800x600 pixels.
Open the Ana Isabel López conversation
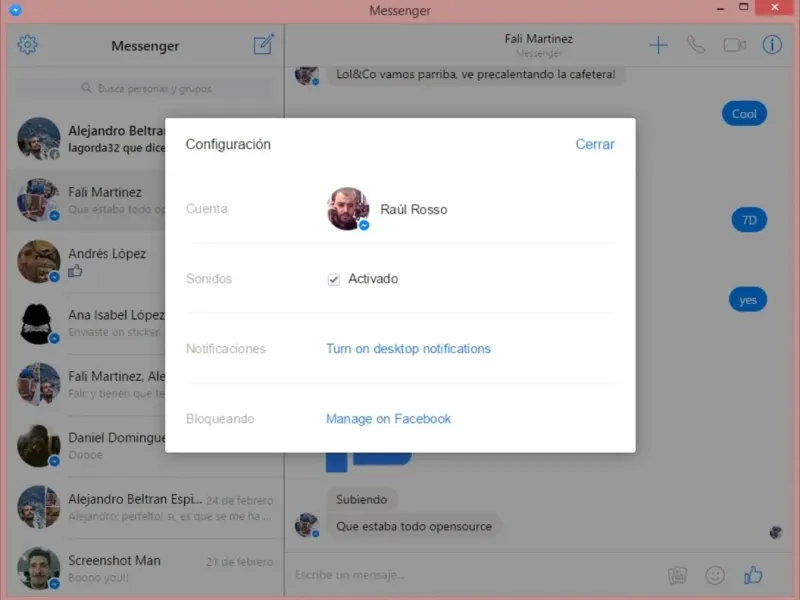tap(86, 323)
